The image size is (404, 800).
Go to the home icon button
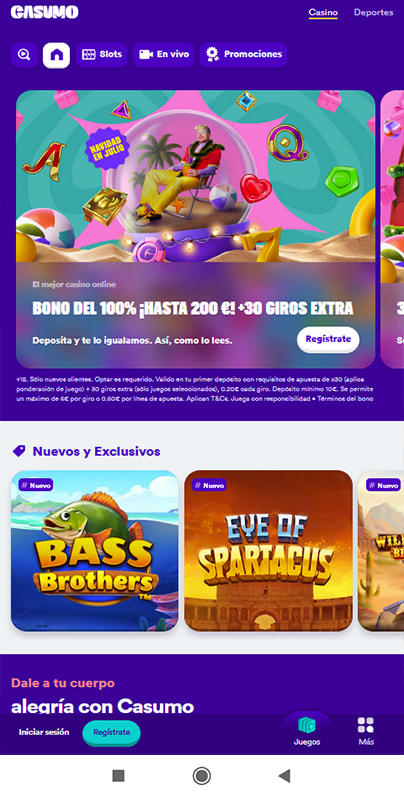[56, 55]
